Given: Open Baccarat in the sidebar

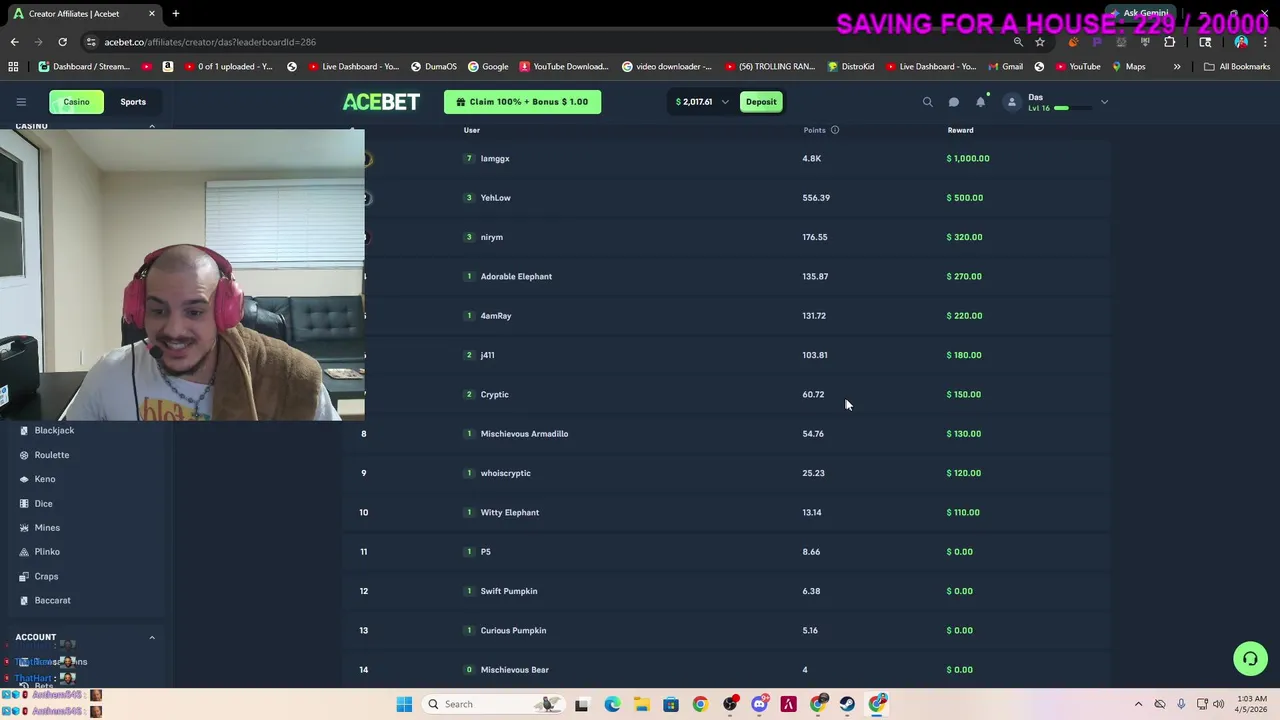Looking at the screenshot, I should coord(52,600).
